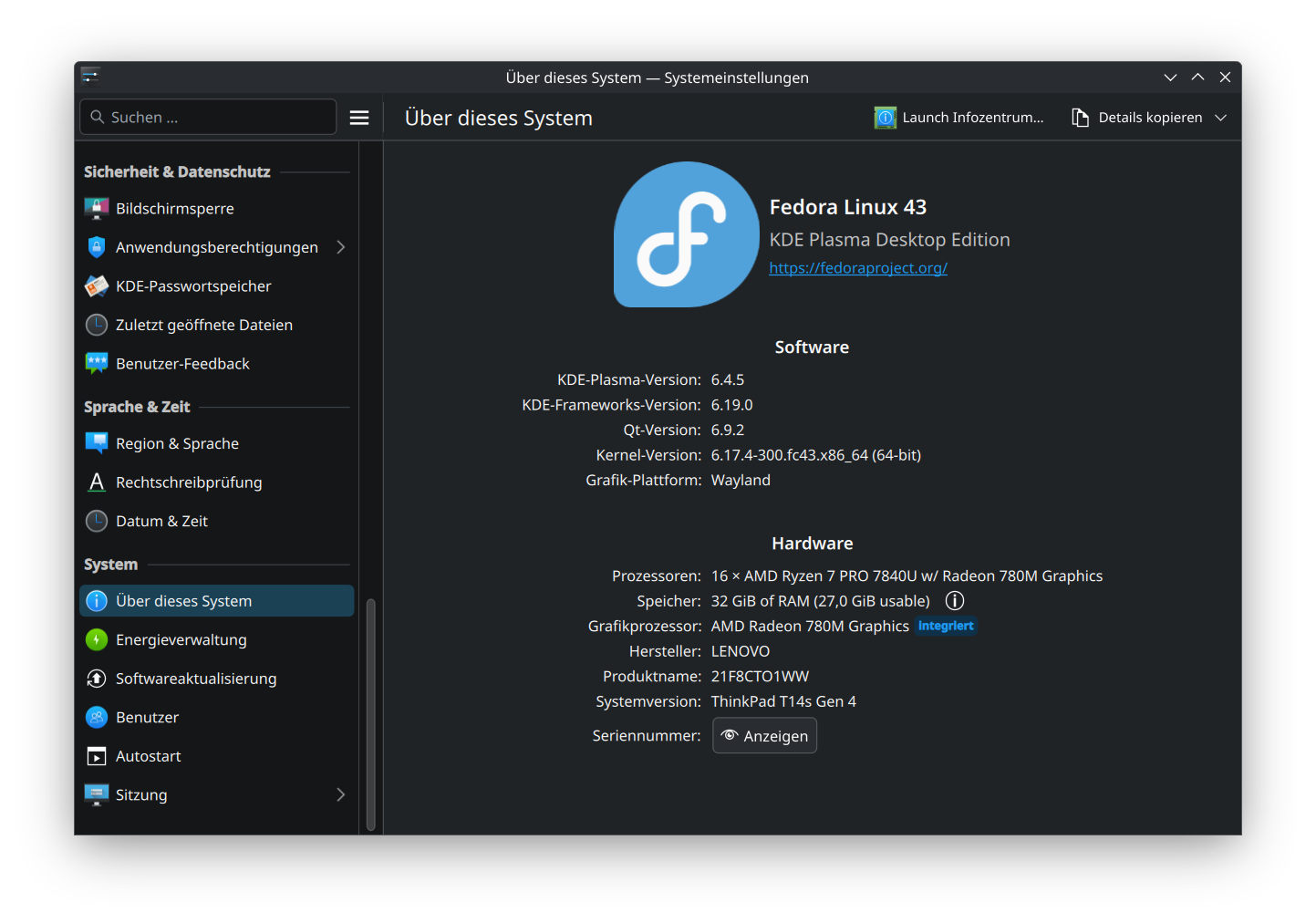Viewport: 1316px width, 923px height.
Task: Click the memory info circle icon
Action: point(954,601)
